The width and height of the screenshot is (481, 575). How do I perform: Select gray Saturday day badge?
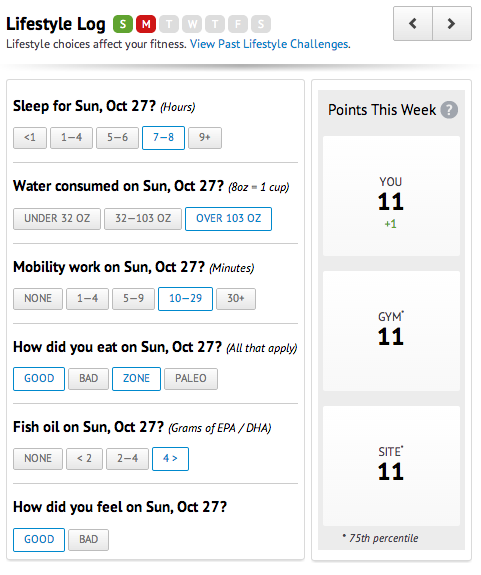(x=261, y=24)
